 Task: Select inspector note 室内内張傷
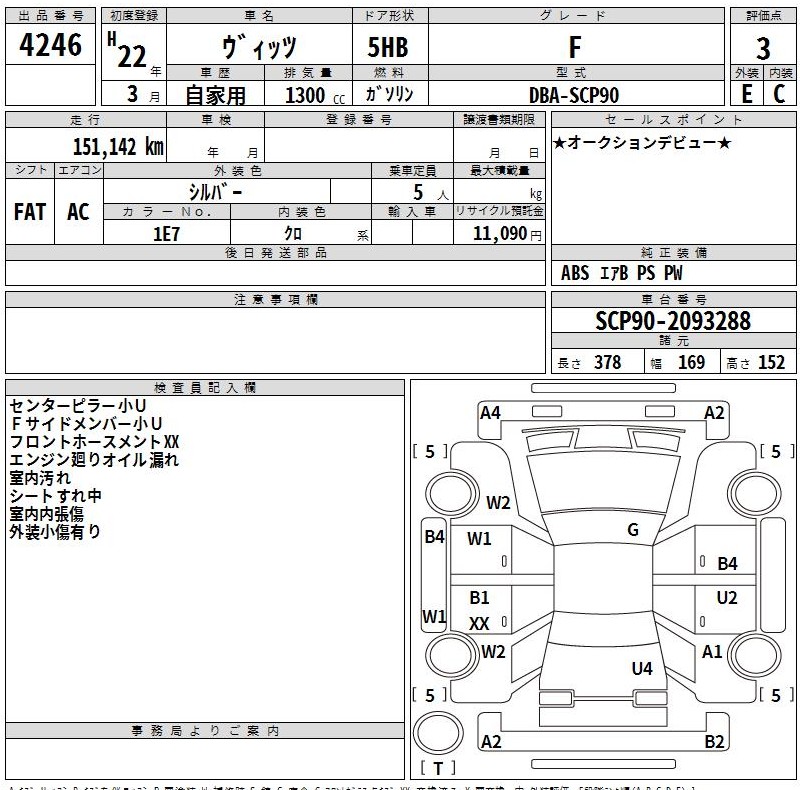(x=46, y=513)
